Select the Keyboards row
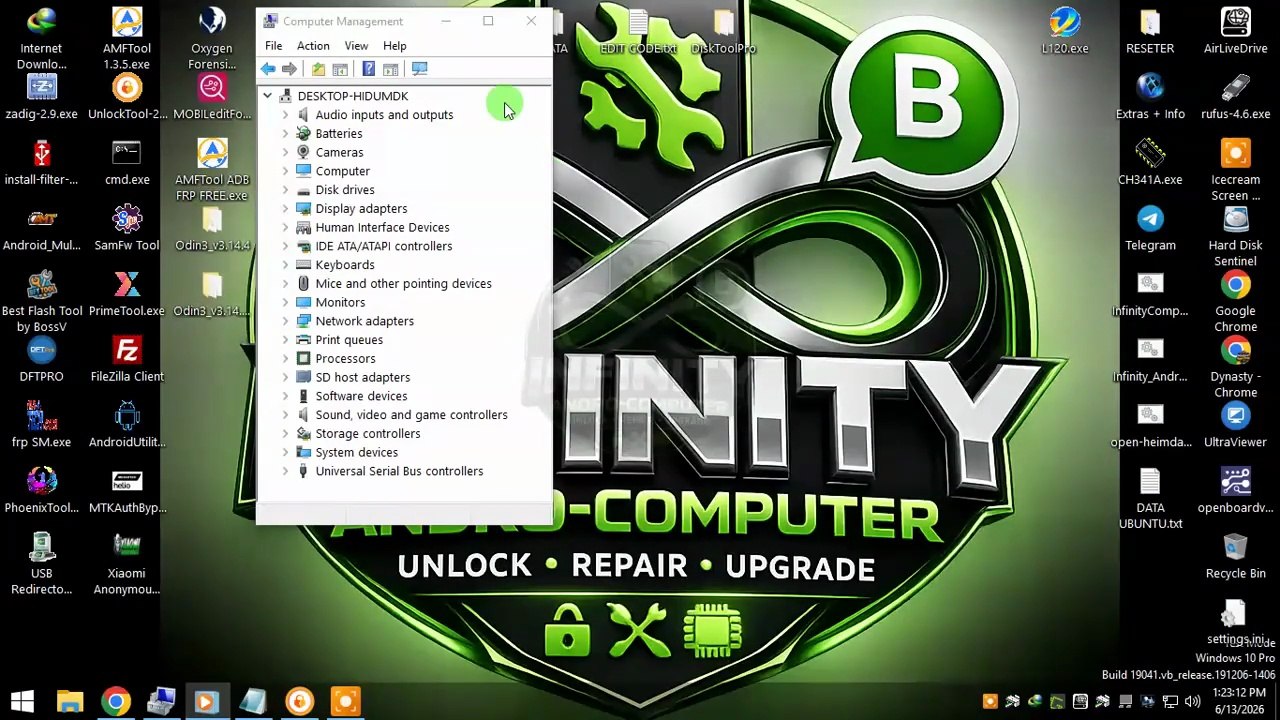1280x720 pixels. click(x=344, y=265)
